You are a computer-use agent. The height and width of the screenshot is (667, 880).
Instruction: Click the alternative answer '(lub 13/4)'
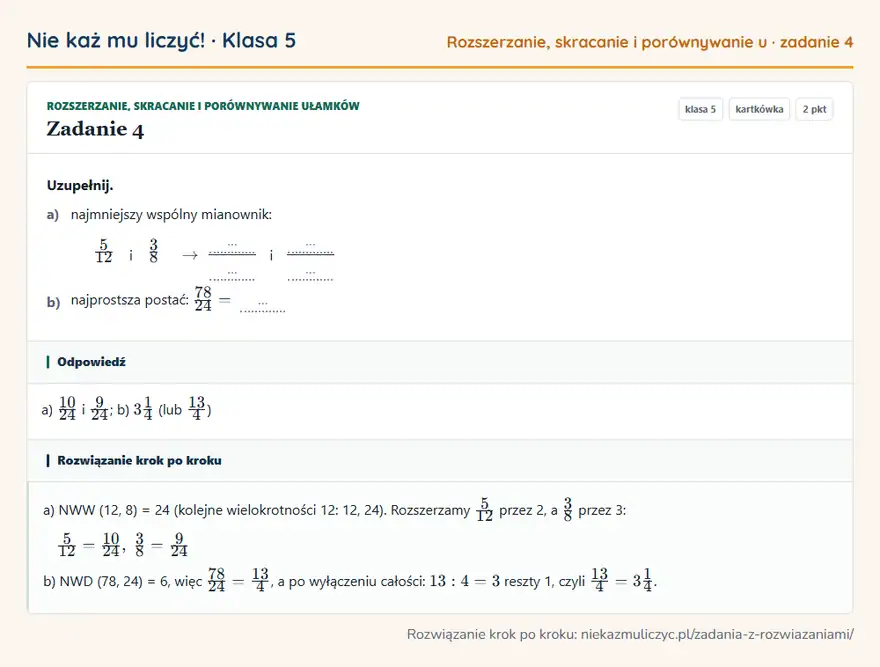tap(185, 409)
